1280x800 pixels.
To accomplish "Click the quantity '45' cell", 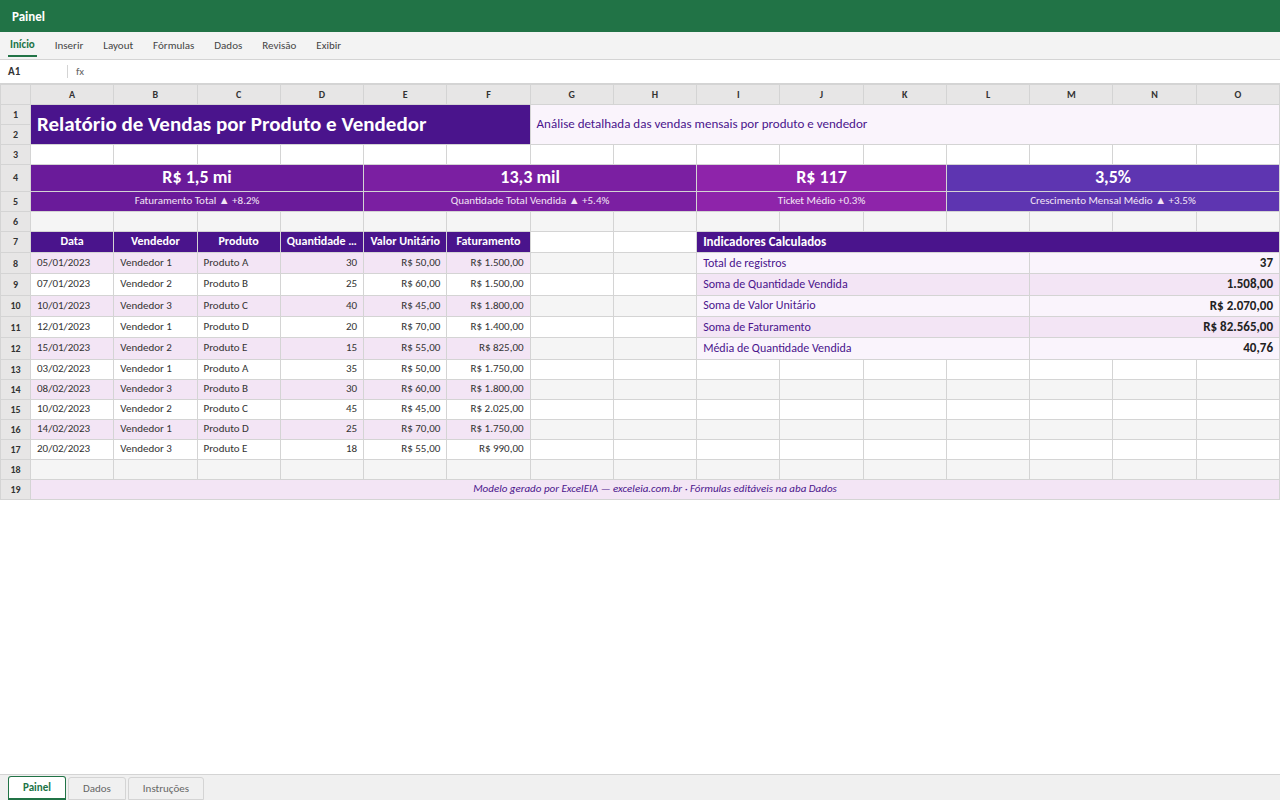I will click(322, 409).
